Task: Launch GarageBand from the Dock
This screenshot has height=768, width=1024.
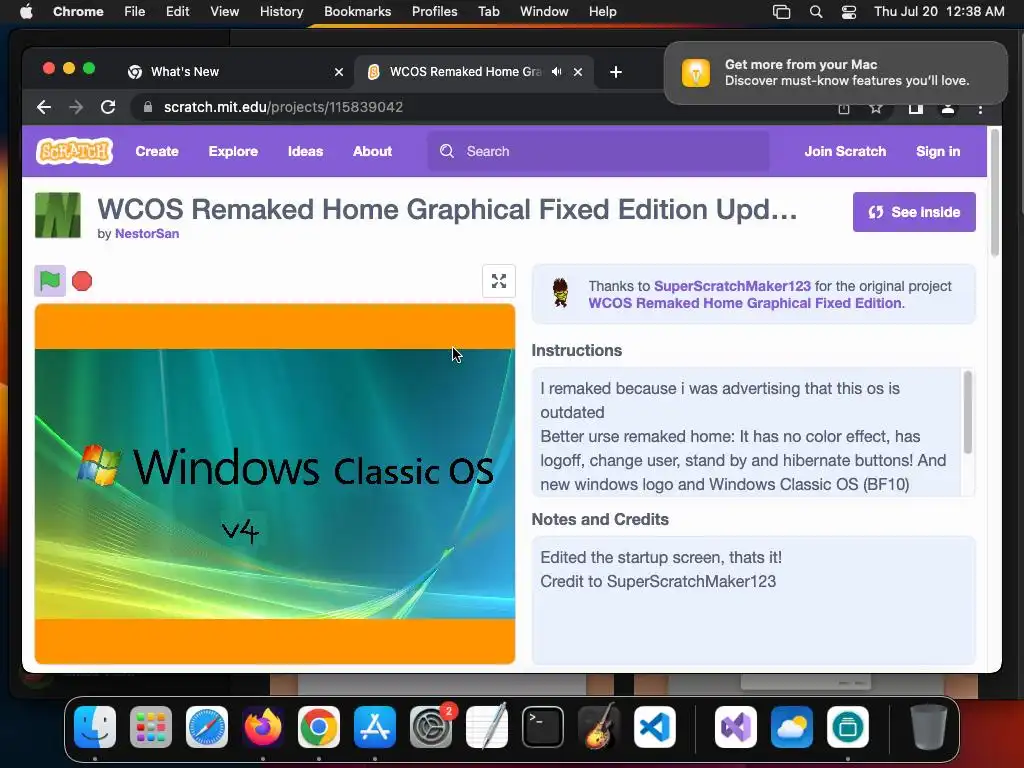Action: [x=599, y=727]
